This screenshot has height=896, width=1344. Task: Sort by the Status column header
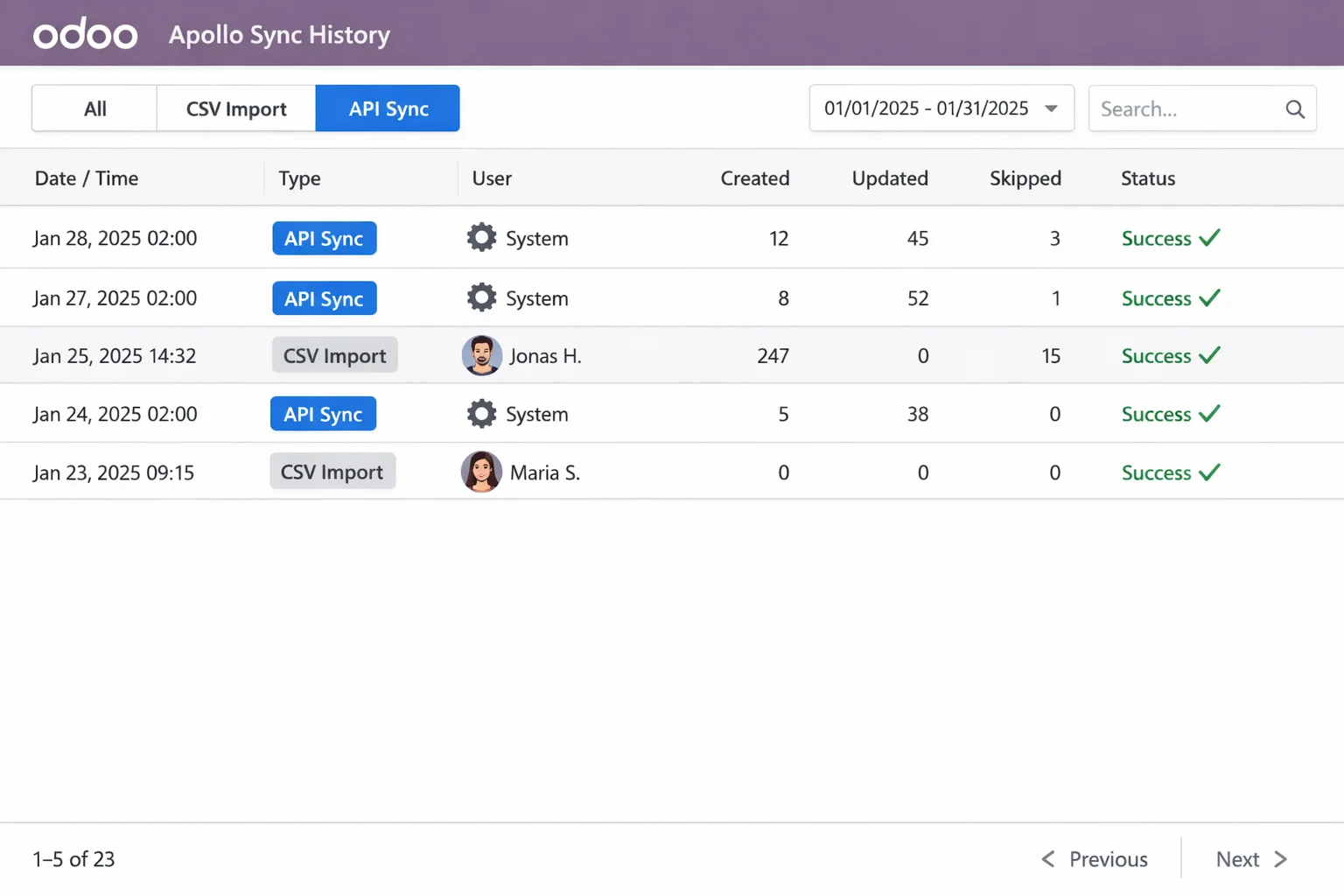1148,178
